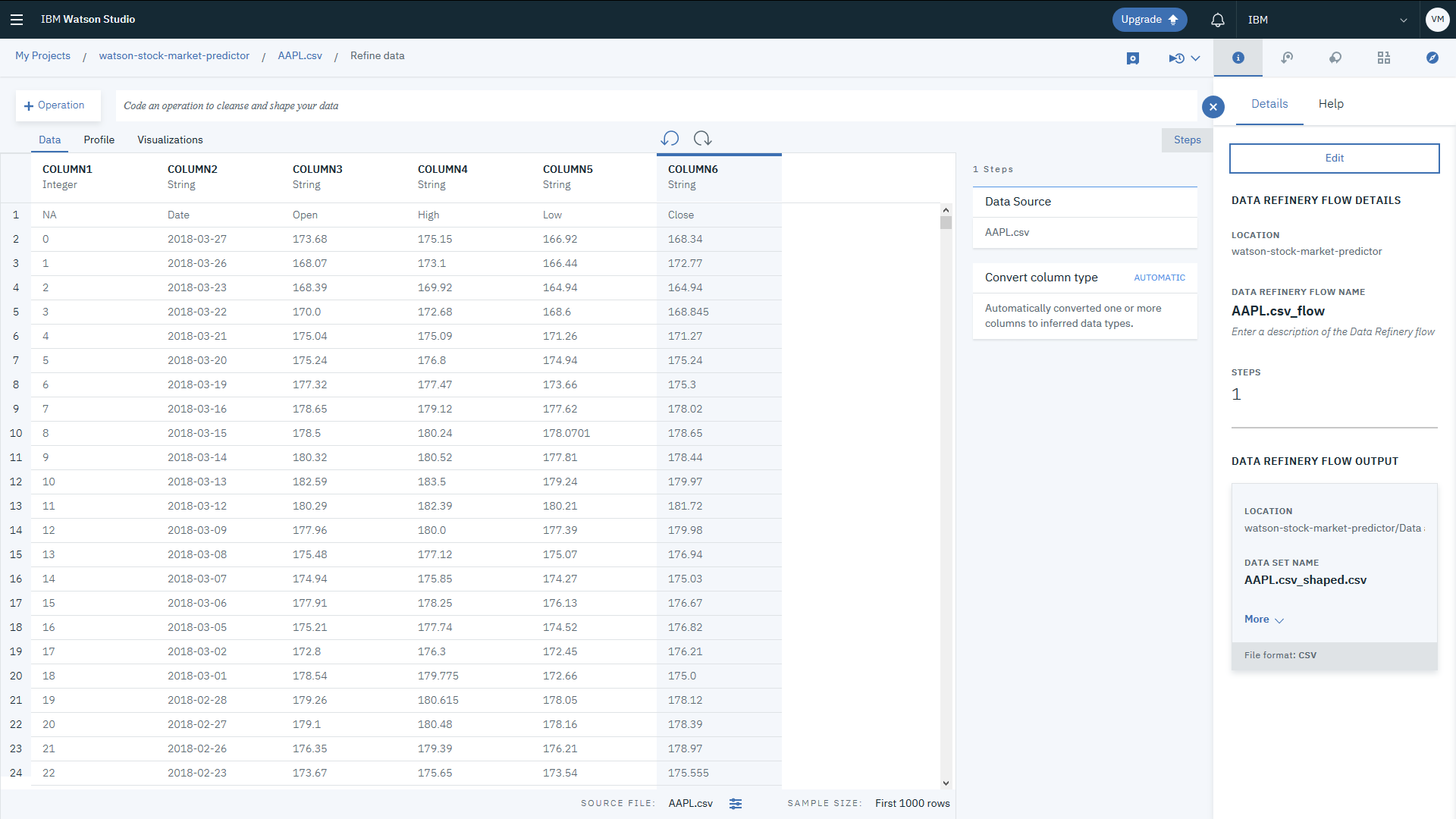Open the hamburger navigation menu
Image resolution: width=1456 pixels, height=819 pixels.
click(17, 20)
